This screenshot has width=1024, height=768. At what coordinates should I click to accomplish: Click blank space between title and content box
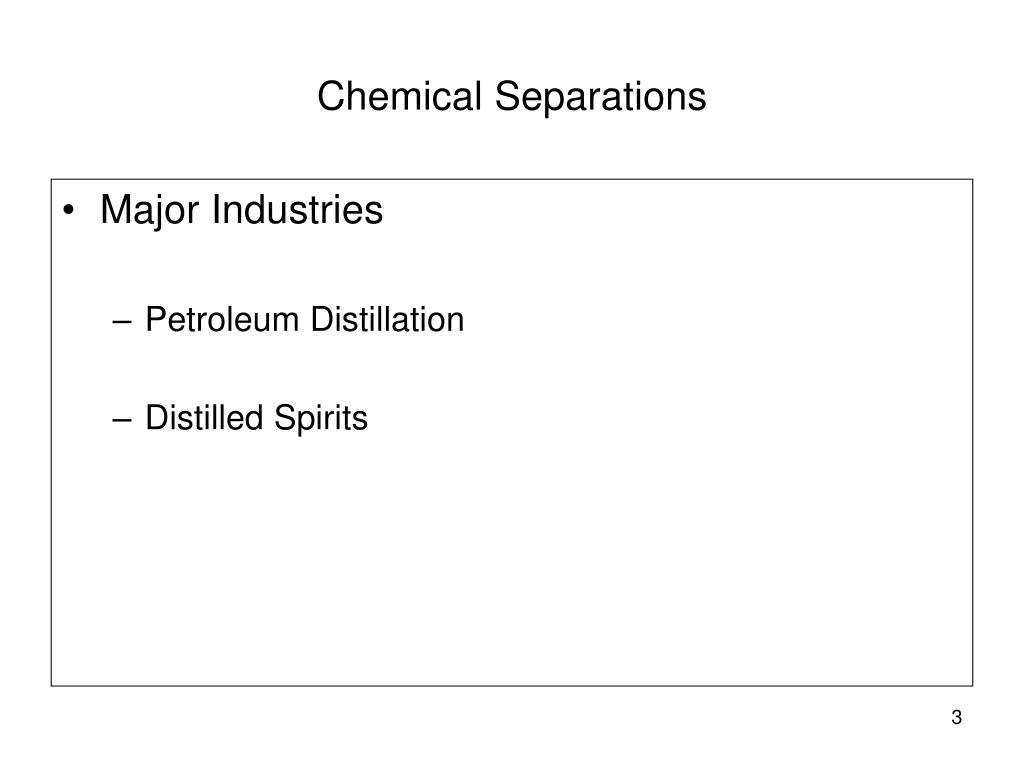click(x=512, y=150)
